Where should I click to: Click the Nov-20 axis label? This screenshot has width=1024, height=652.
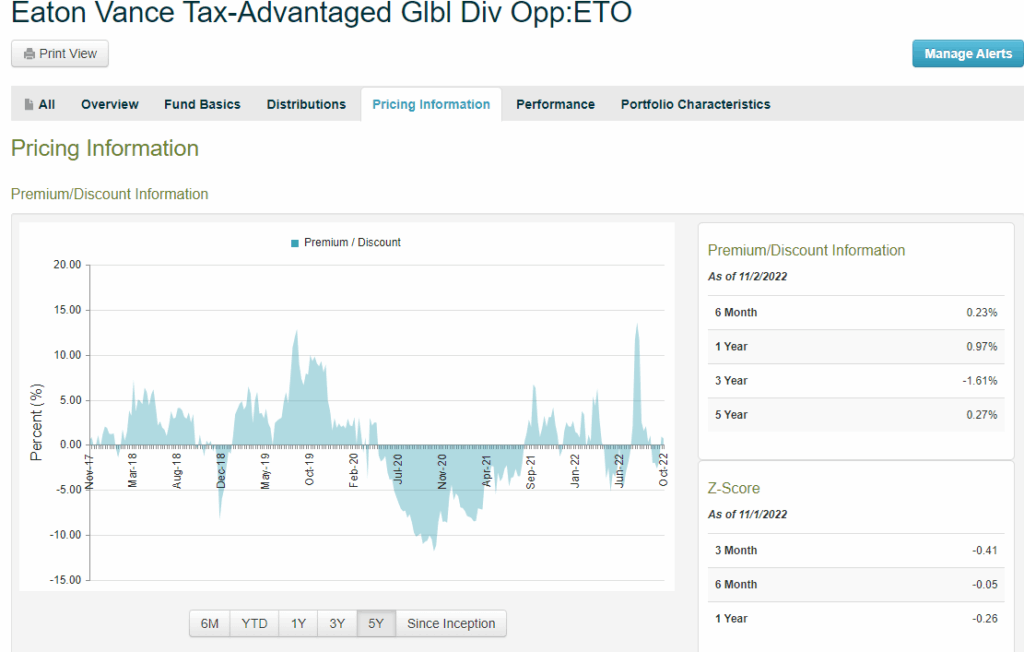click(x=442, y=471)
